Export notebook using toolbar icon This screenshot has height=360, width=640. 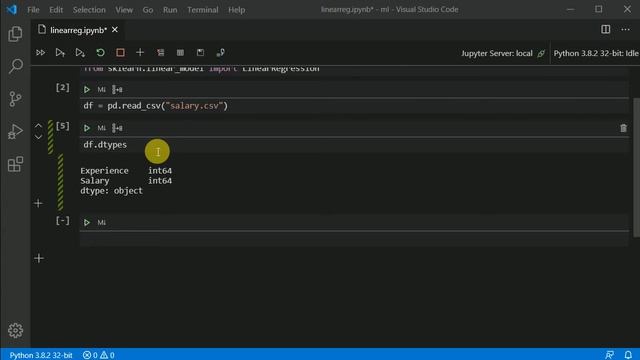[x=220, y=53]
